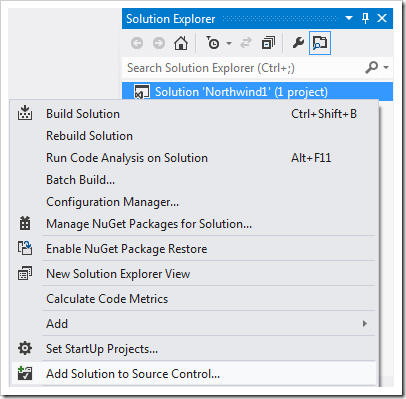Expand the Add submenu arrow

coord(365,324)
